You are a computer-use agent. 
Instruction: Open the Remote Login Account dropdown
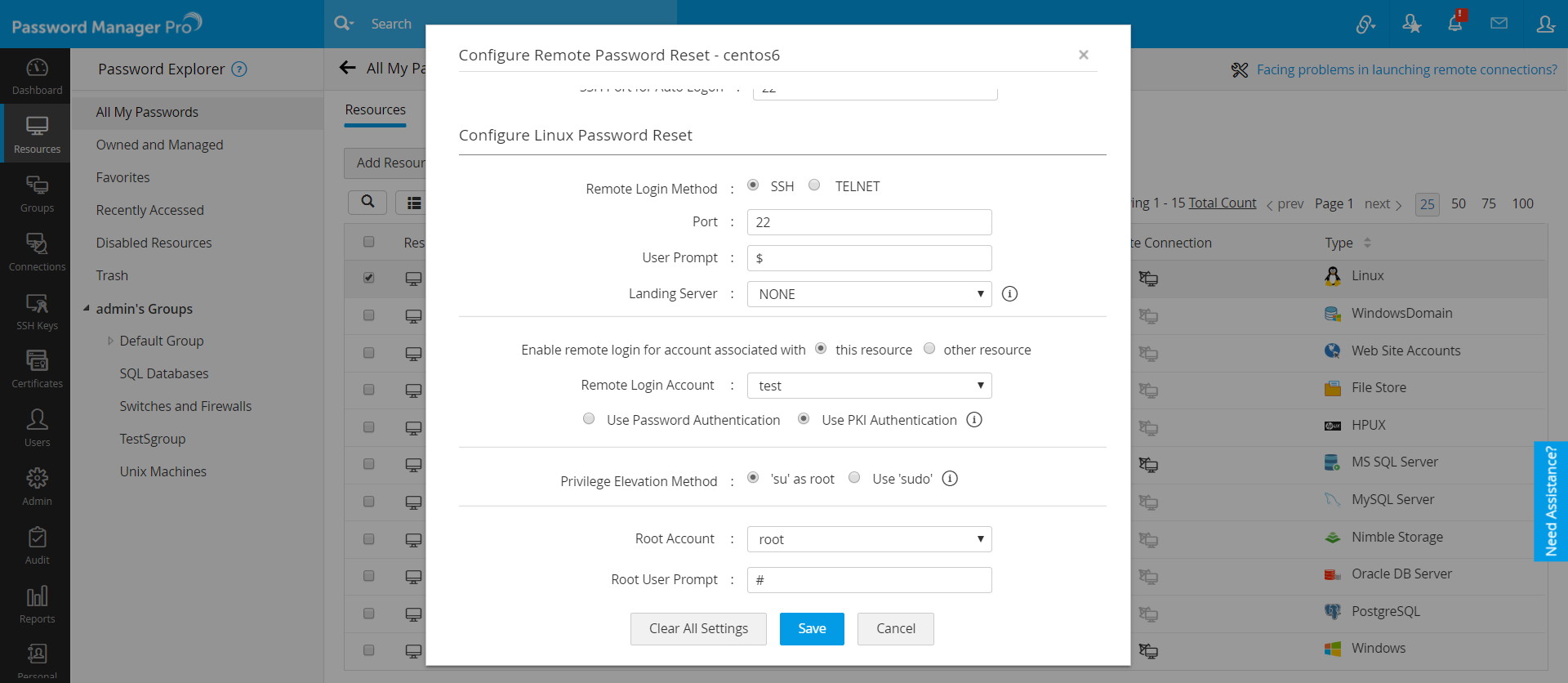click(869, 386)
